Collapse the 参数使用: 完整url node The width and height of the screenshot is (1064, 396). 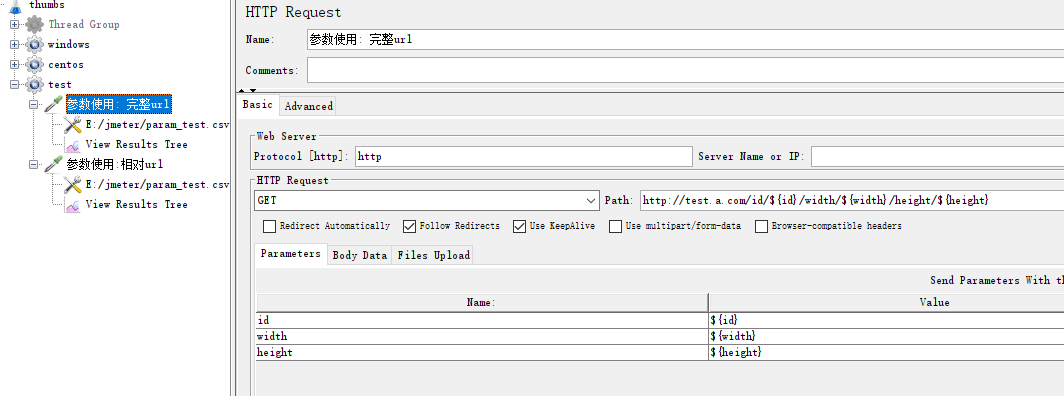point(34,105)
